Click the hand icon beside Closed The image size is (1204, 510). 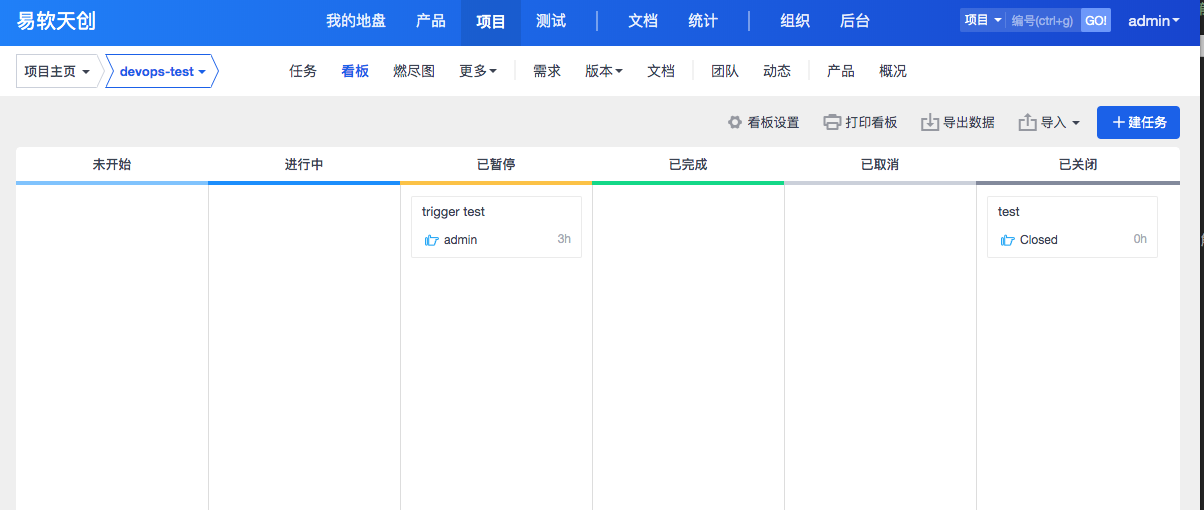click(x=1008, y=240)
